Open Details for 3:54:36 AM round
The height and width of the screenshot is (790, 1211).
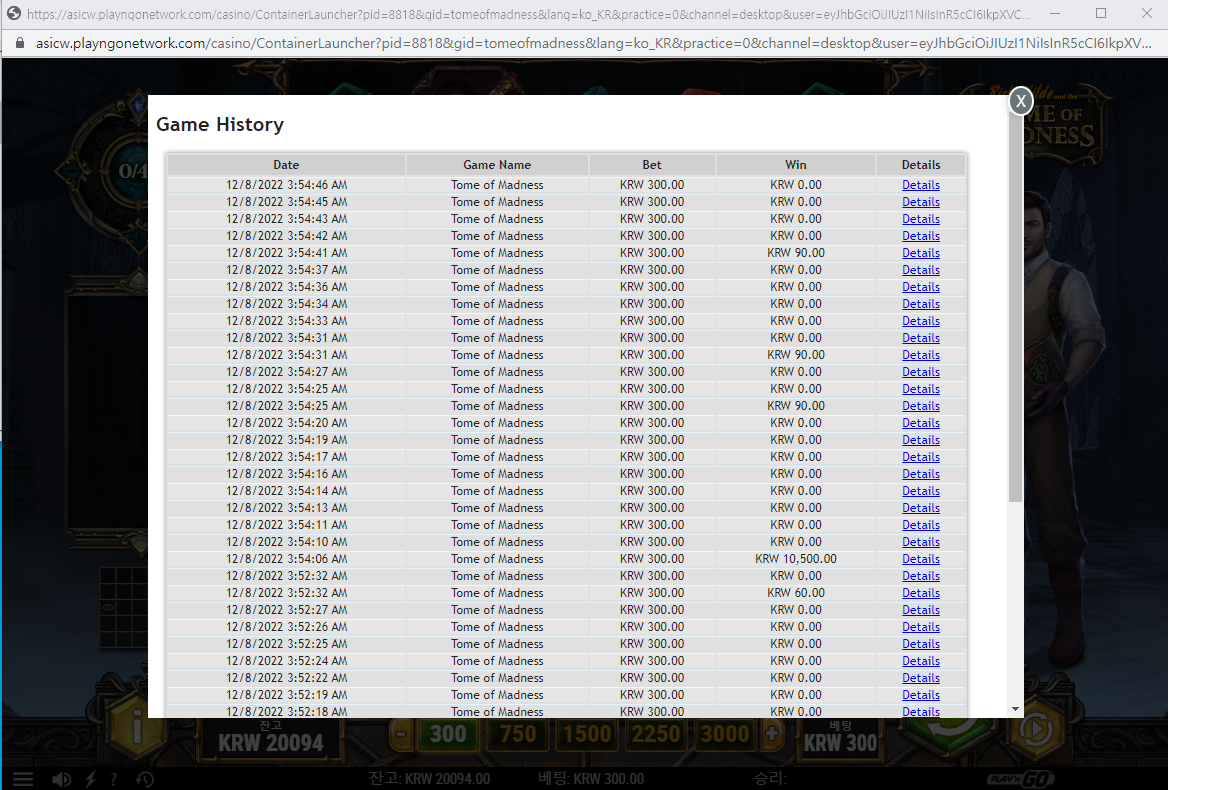point(921,287)
